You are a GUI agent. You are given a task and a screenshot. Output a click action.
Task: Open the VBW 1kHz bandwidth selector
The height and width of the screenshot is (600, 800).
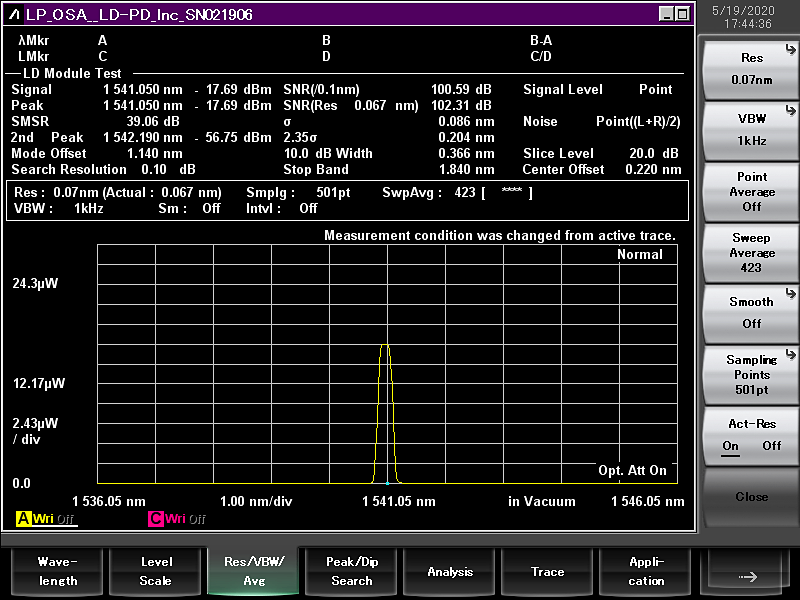(x=751, y=130)
